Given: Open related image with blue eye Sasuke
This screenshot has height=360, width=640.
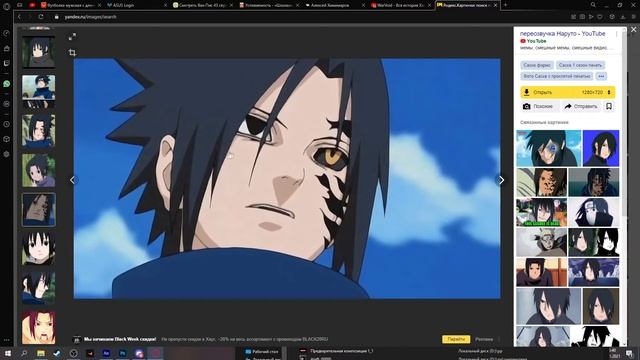Looking at the screenshot, I should coord(549,148).
